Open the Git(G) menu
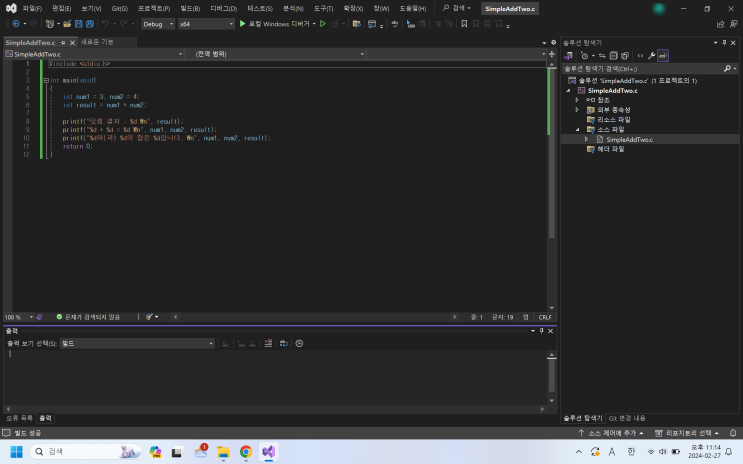The width and height of the screenshot is (743, 464). tap(119, 8)
